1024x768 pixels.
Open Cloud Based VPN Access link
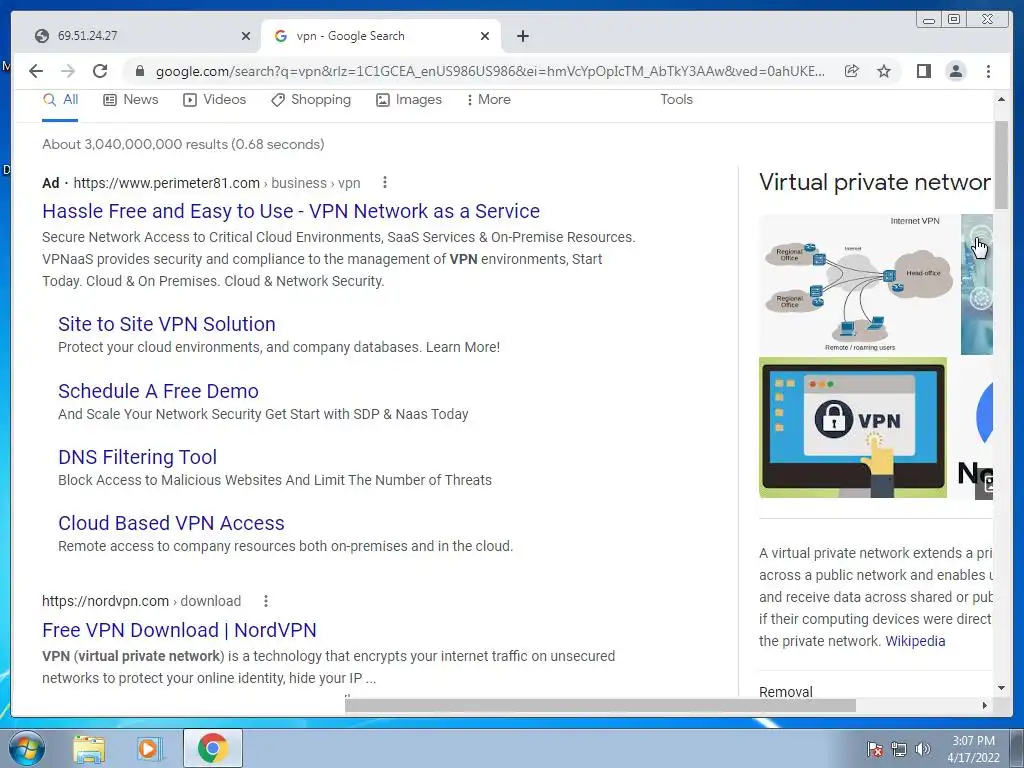pyautogui.click(x=171, y=522)
